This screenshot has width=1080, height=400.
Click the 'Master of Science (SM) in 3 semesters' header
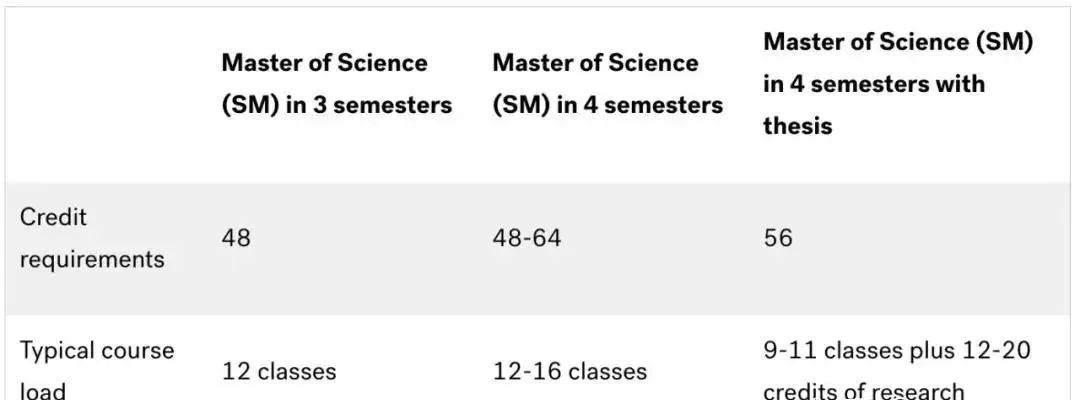pyautogui.click(x=337, y=84)
